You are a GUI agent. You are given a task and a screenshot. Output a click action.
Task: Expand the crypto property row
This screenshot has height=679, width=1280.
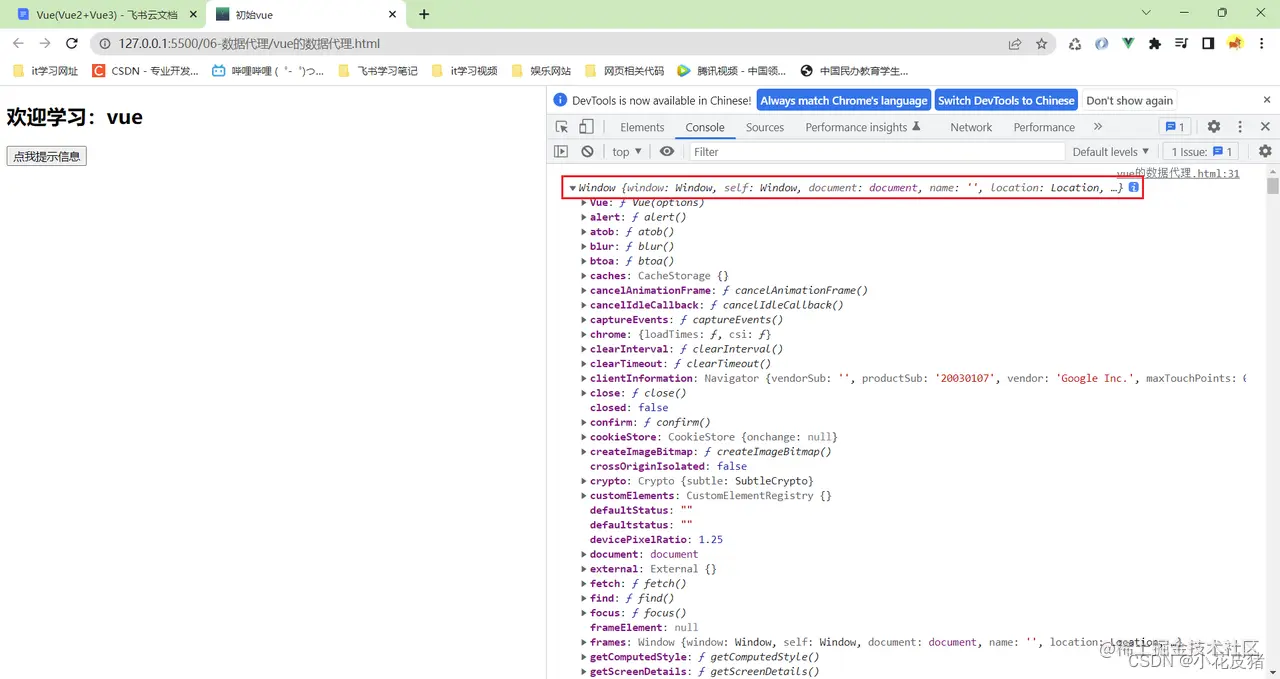(x=584, y=481)
